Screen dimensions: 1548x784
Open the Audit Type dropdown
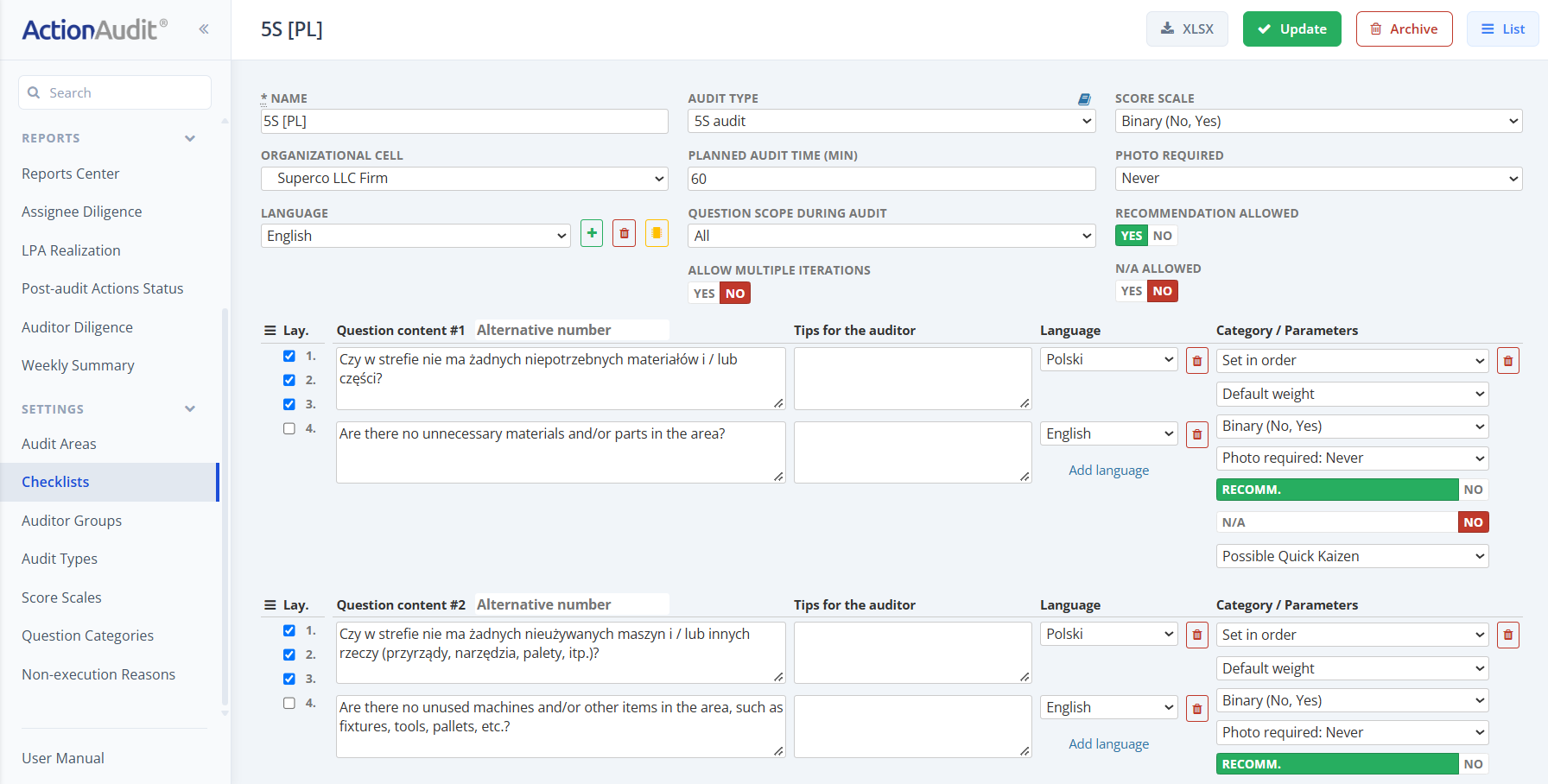pyautogui.click(x=891, y=121)
